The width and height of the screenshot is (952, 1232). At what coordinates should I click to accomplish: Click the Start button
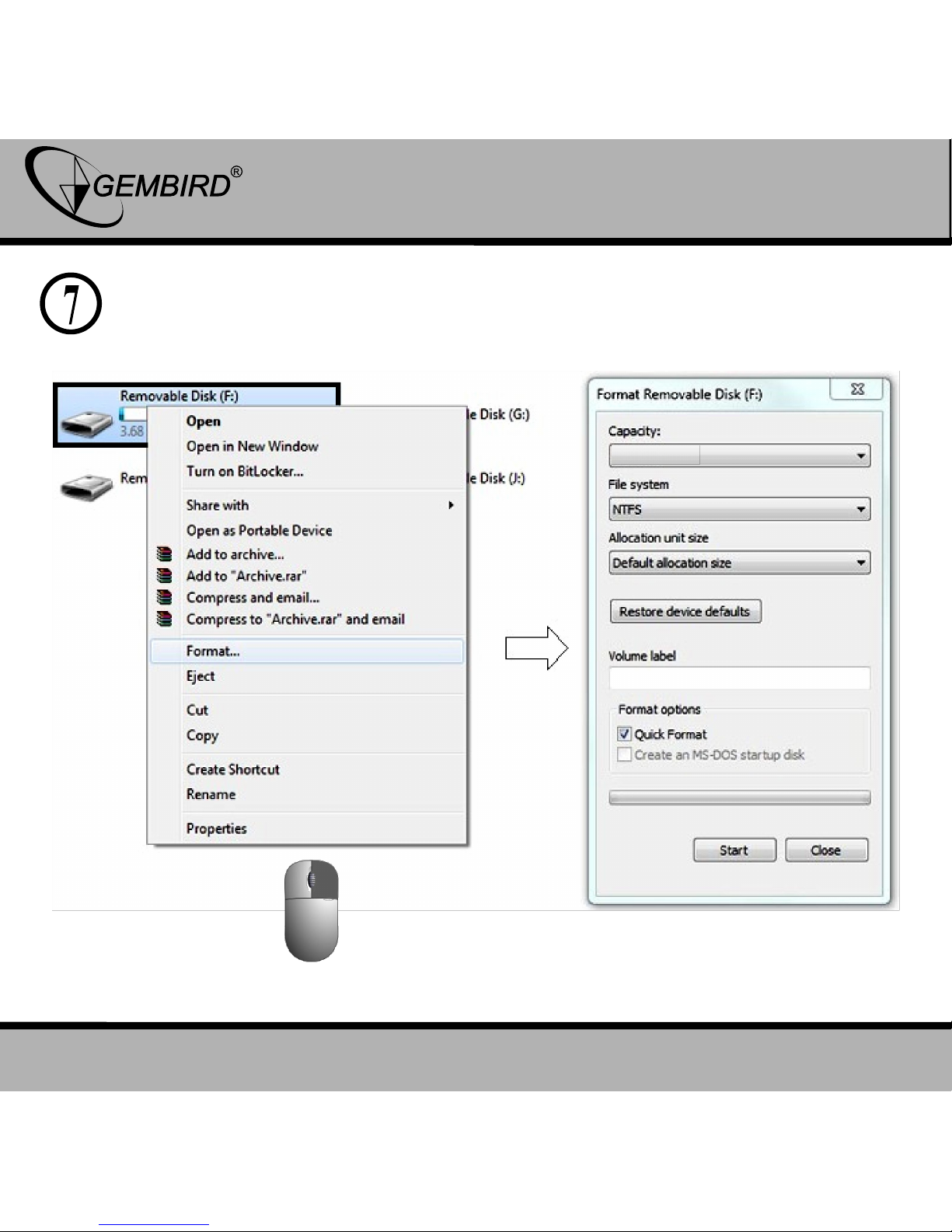coord(734,850)
